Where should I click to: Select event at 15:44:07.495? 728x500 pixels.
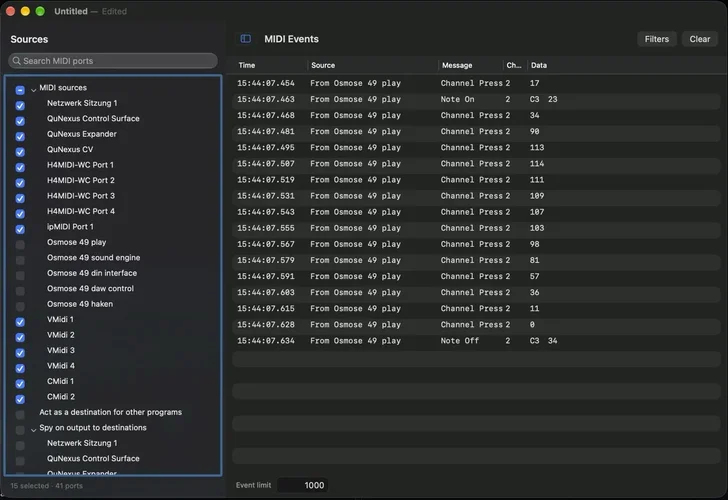pyautogui.click(x=476, y=148)
